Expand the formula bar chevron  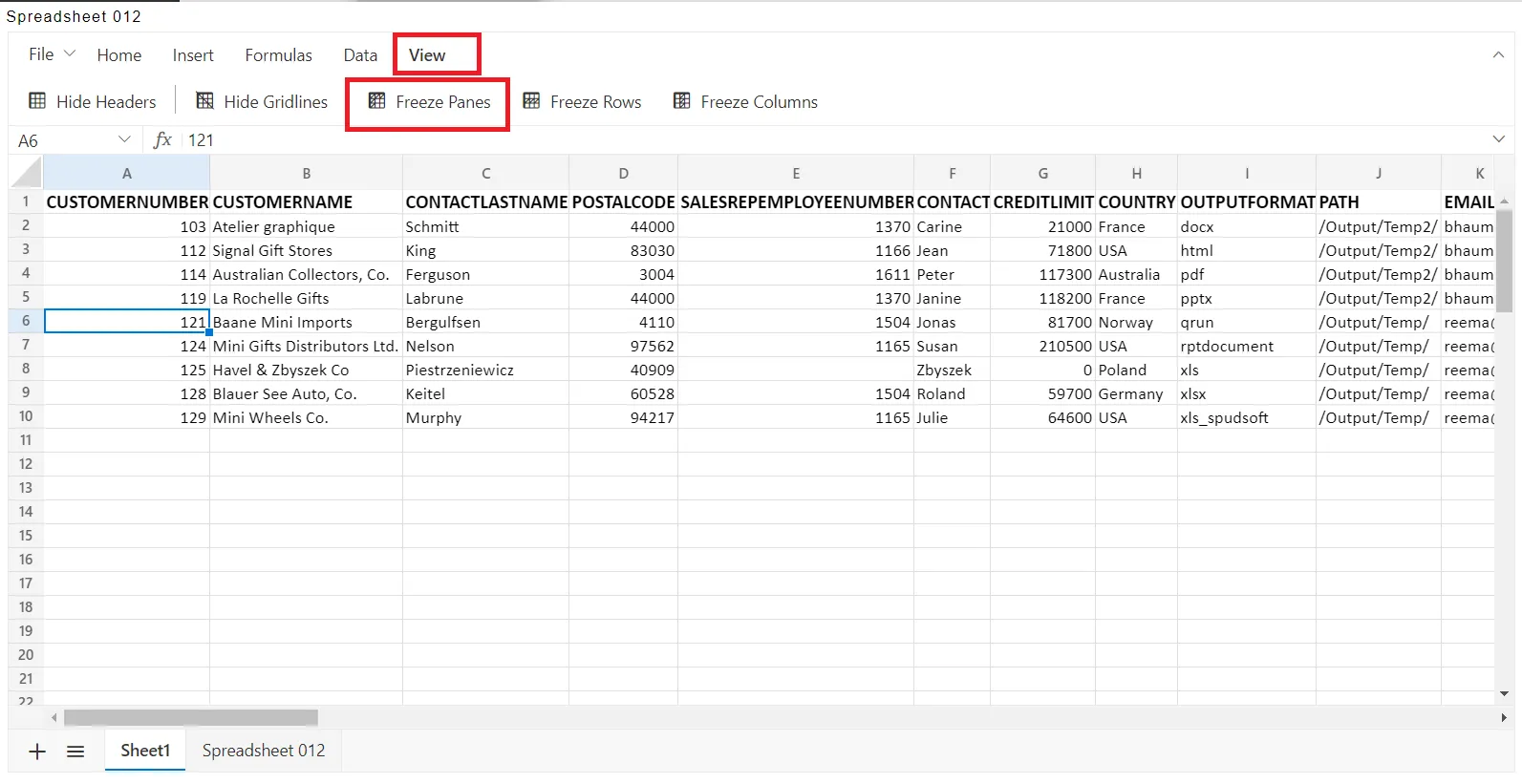tap(1498, 139)
